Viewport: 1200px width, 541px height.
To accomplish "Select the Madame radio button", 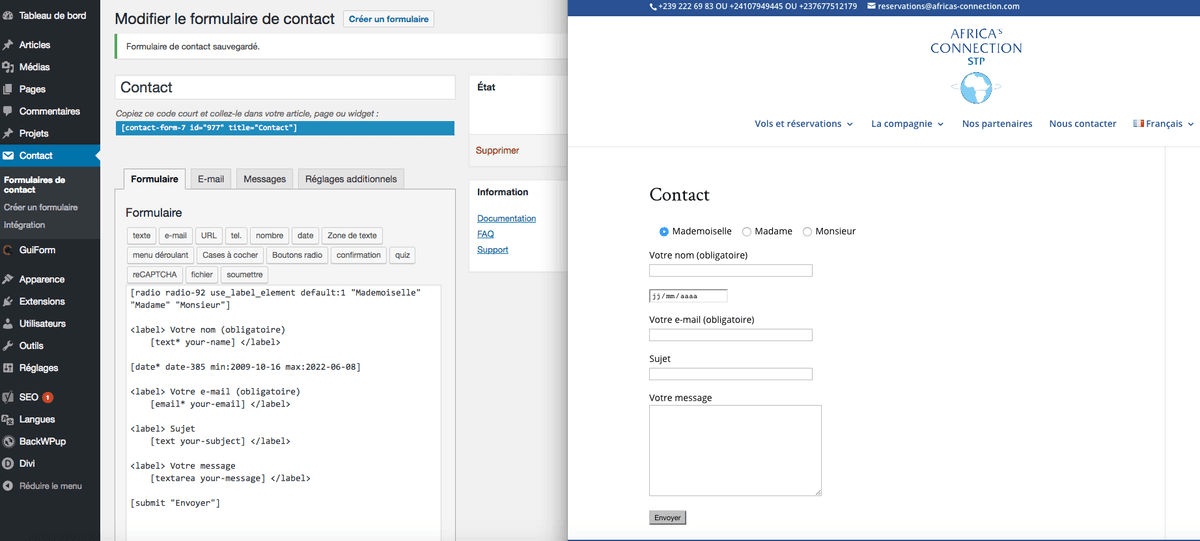I will [746, 231].
